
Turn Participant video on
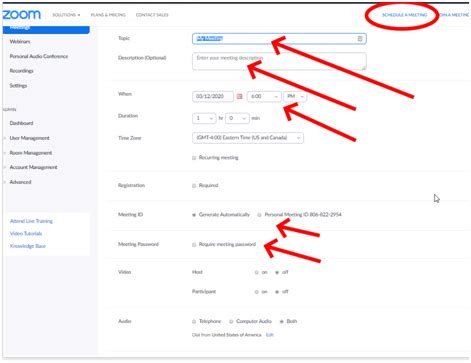click(x=257, y=292)
